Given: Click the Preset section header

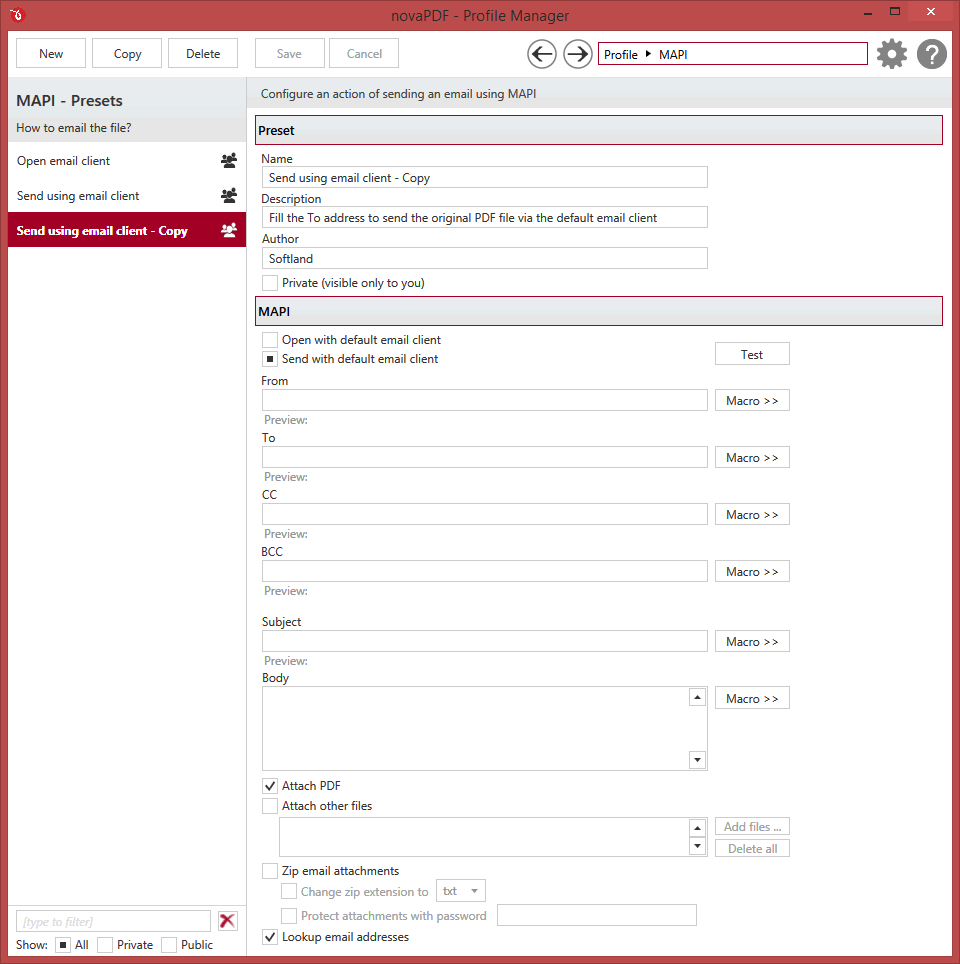Looking at the screenshot, I should pos(599,130).
